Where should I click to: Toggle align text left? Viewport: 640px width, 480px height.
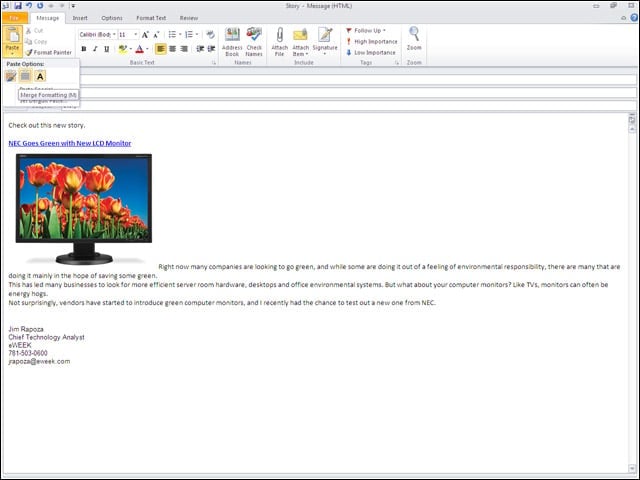coord(161,49)
